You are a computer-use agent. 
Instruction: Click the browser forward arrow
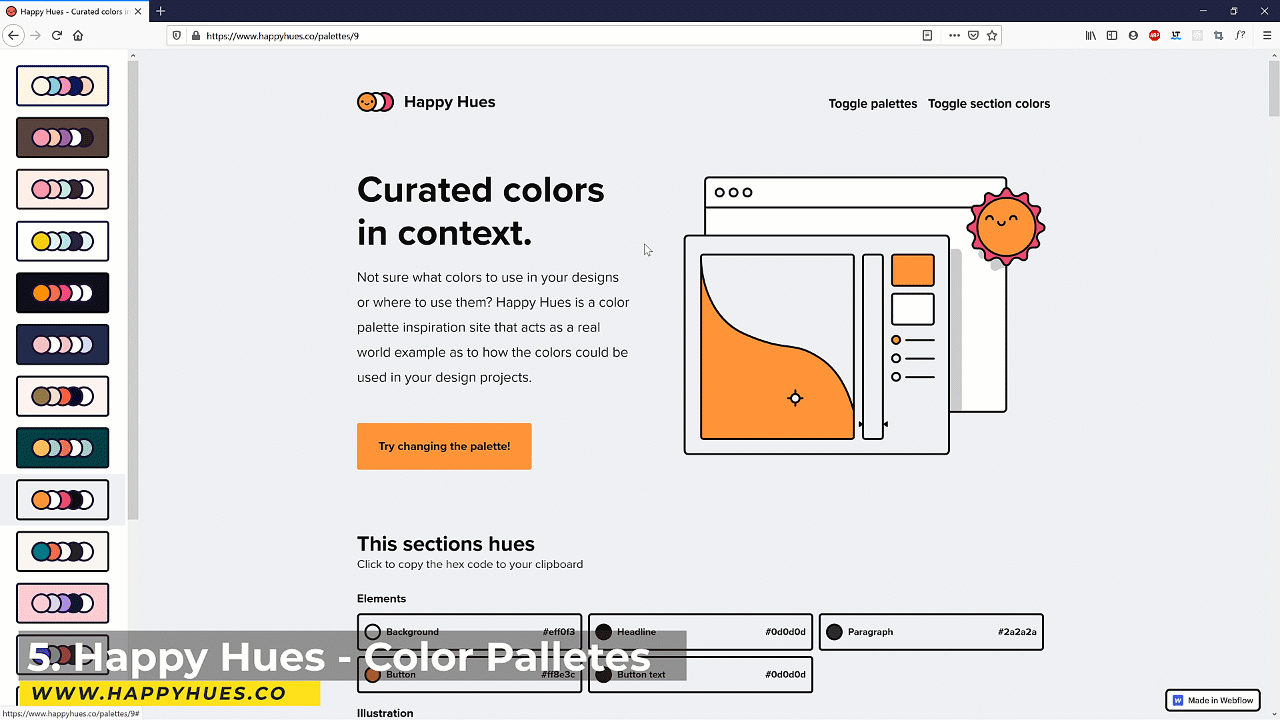36,35
